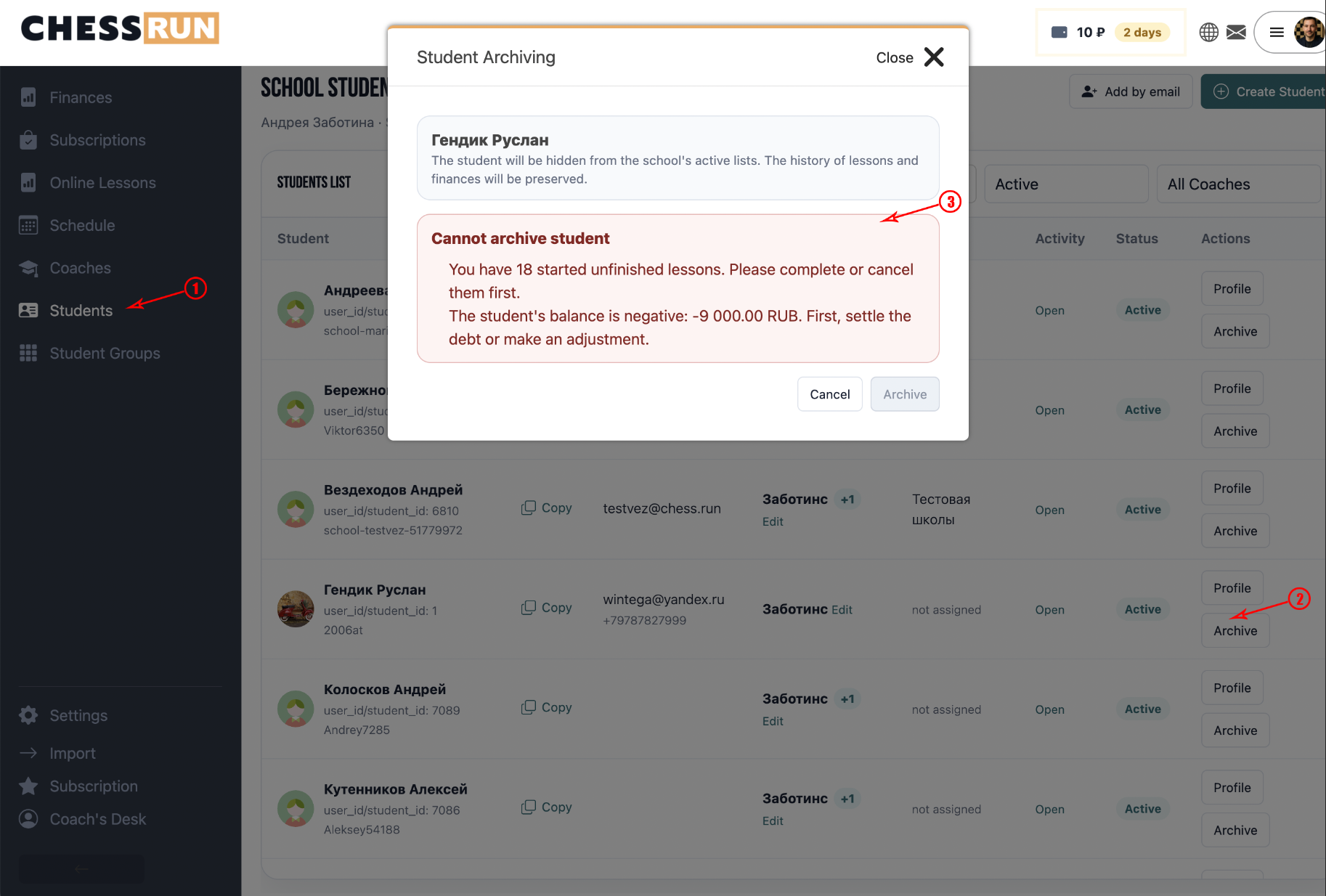The image size is (1326, 896).
Task: Click the wallet balance icon
Action: pyautogui.click(x=1059, y=32)
